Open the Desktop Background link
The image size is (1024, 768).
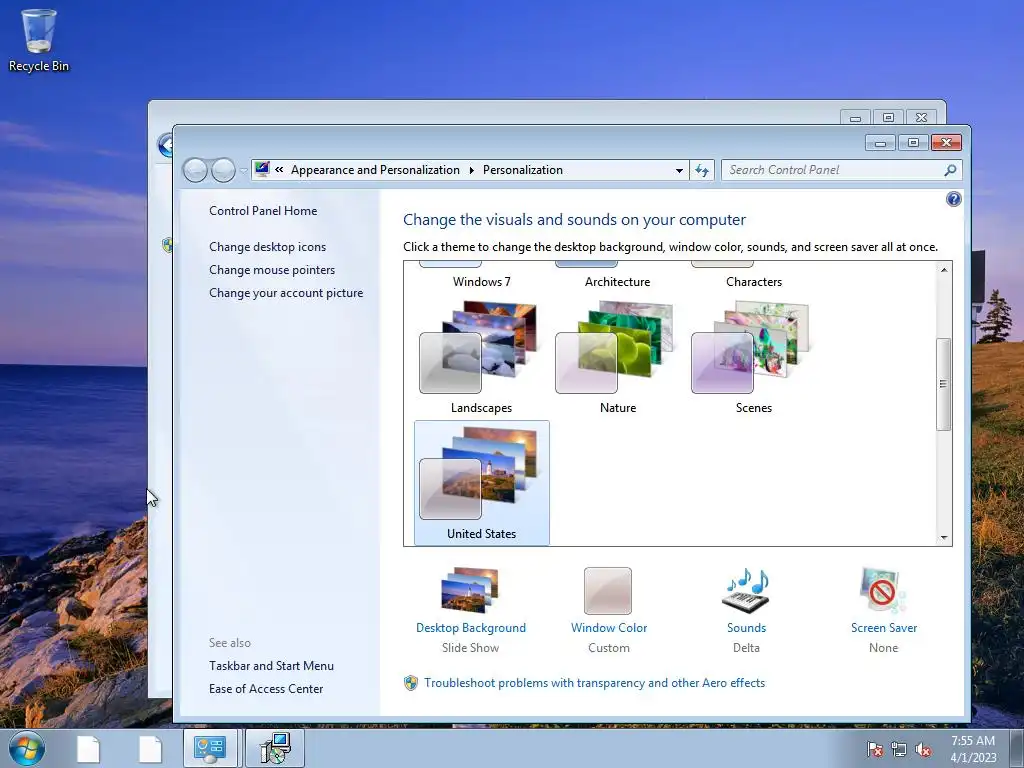tap(471, 628)
